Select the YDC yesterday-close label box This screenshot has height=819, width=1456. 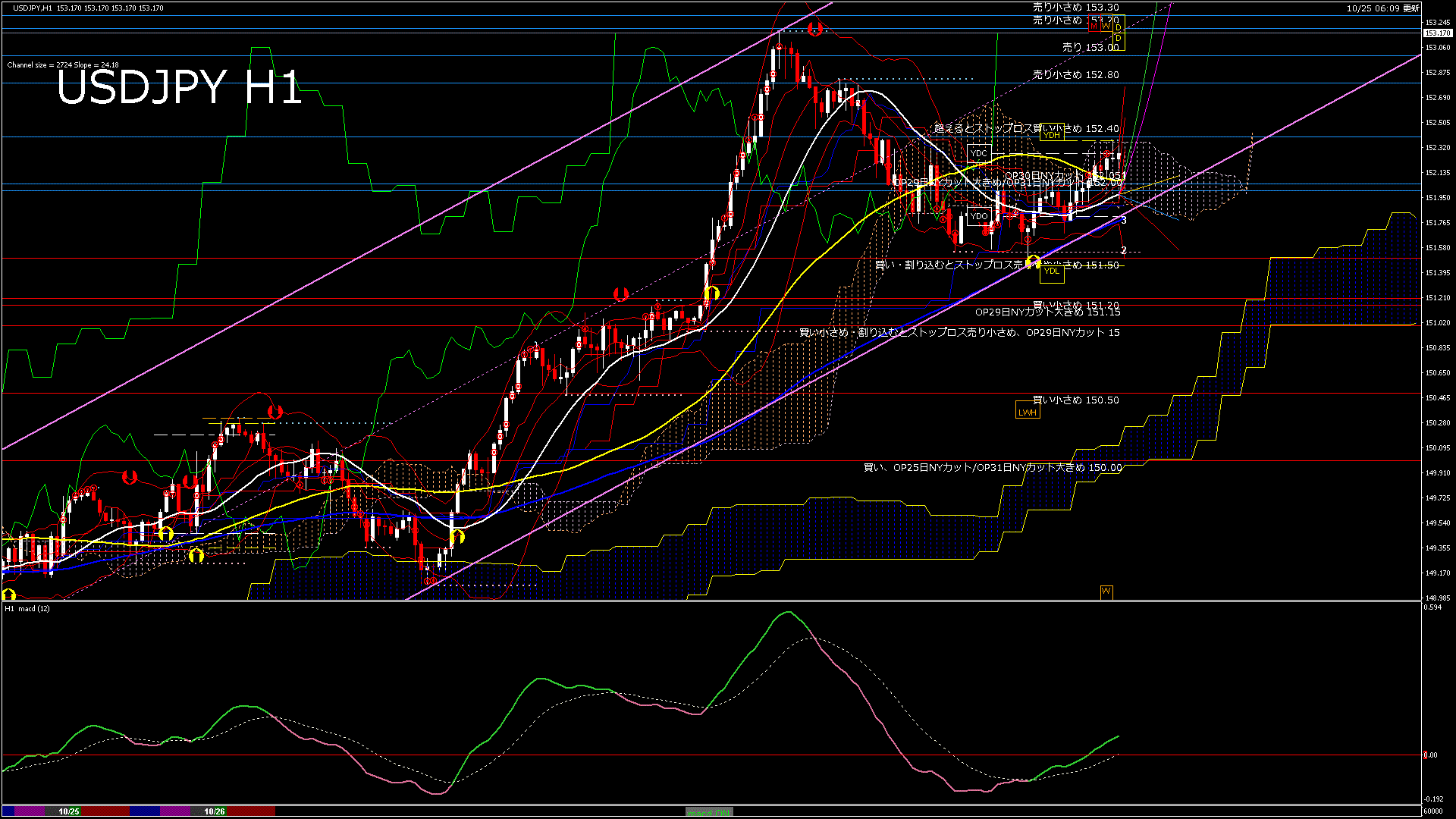click(979, 153)
